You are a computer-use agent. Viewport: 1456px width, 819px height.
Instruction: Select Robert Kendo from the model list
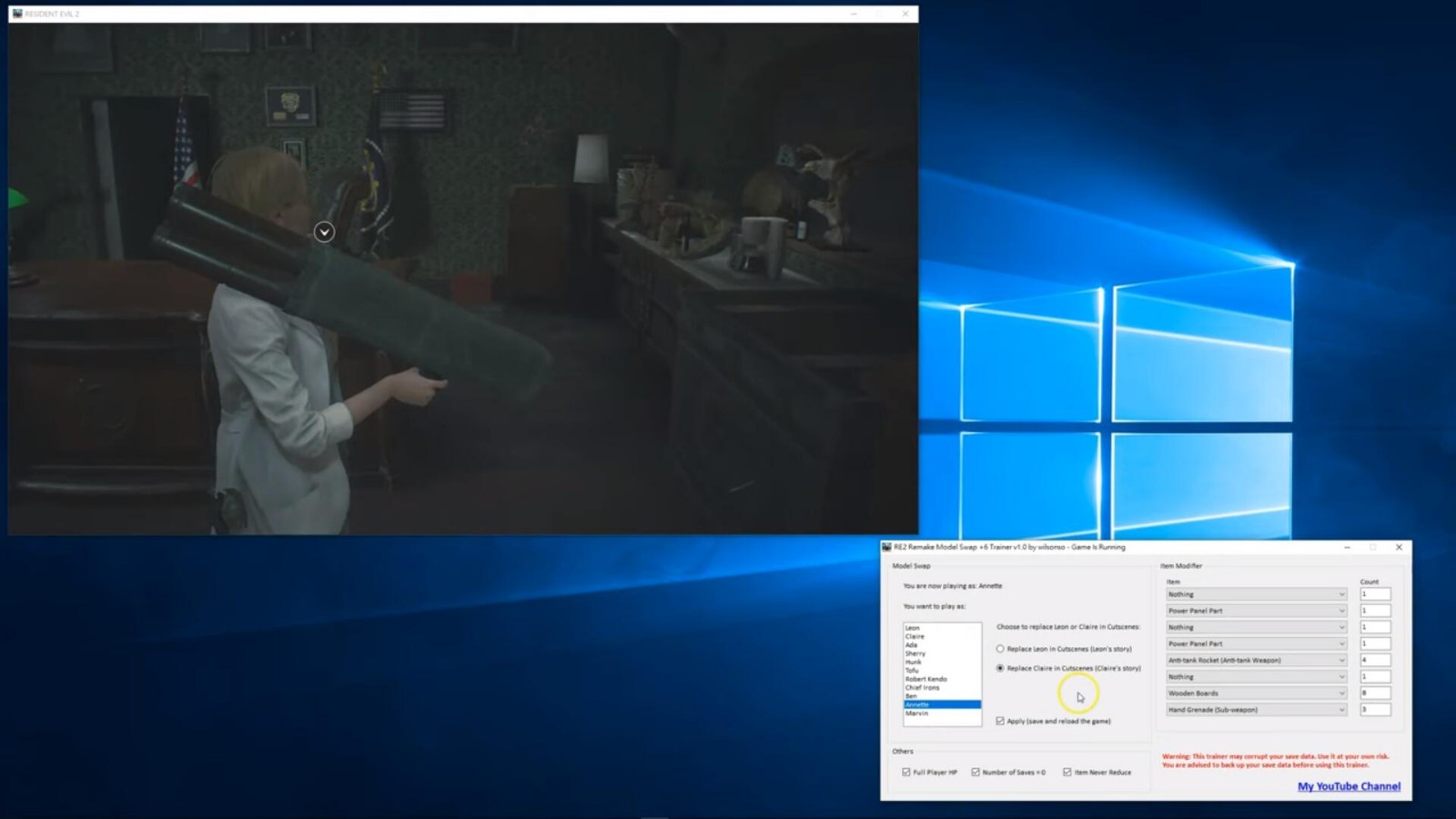coord(926,679)
